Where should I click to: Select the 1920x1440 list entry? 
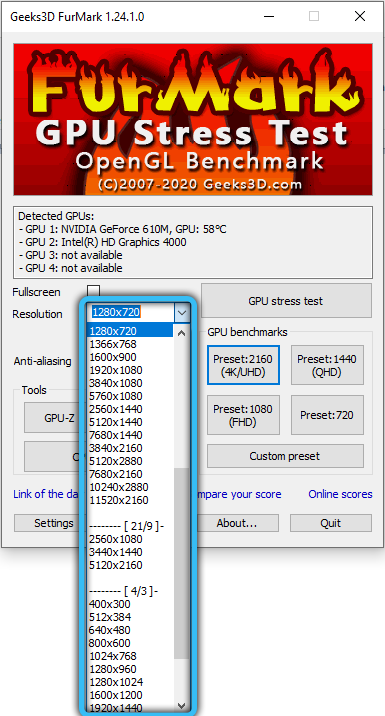(x=130, y=707)
